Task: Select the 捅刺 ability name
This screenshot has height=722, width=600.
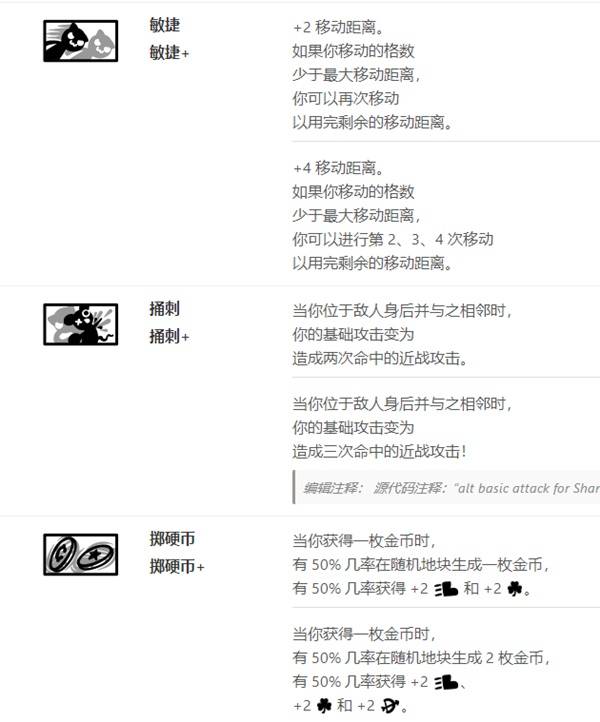Action: [164, 309]
